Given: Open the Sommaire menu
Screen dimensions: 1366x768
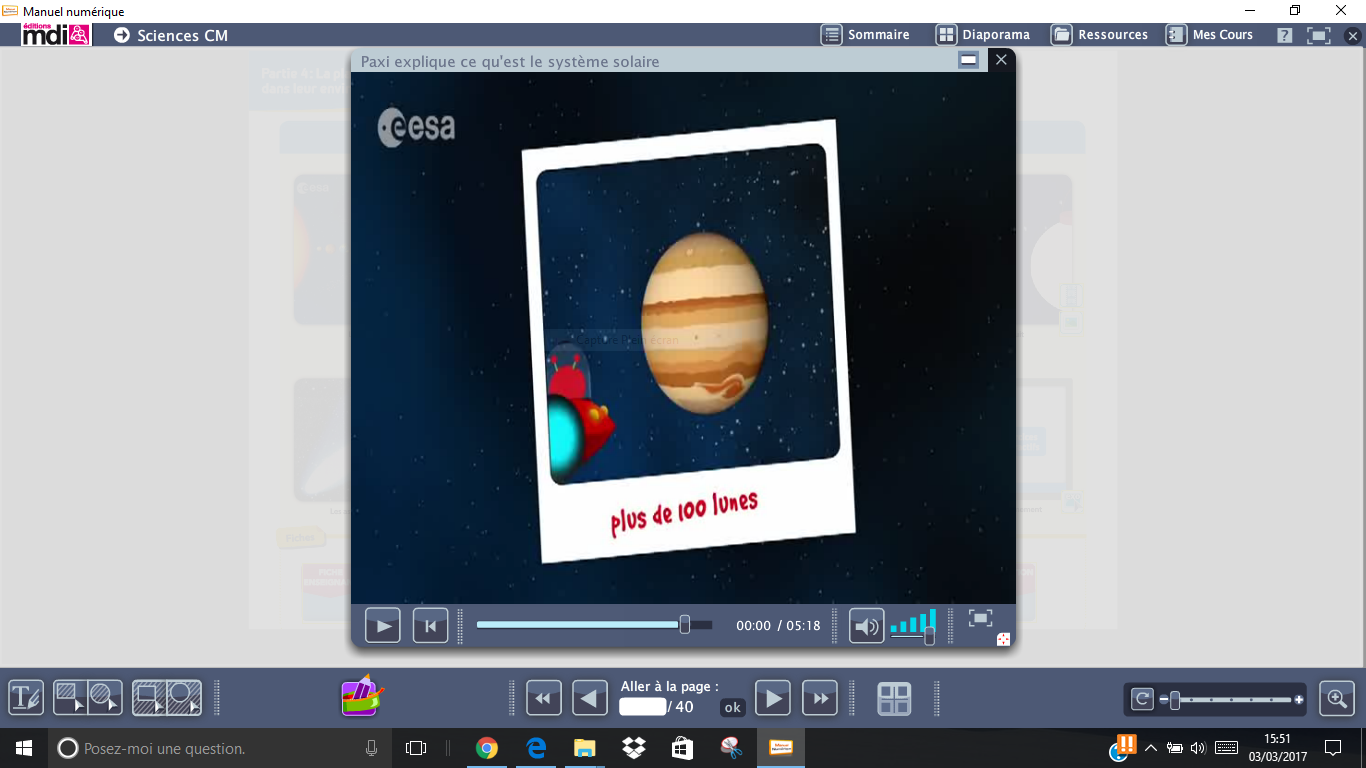Looking at the screenshot, I should coord(866,35).
